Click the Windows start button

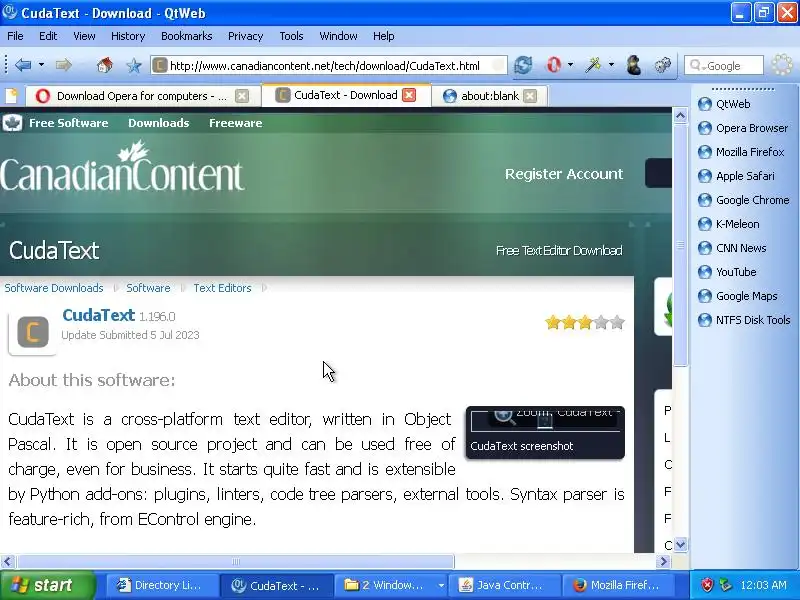47,585
